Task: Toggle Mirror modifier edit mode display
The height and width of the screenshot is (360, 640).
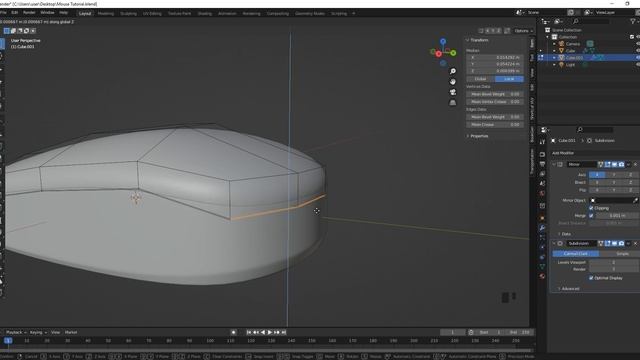Action: (x=607, y=164)
